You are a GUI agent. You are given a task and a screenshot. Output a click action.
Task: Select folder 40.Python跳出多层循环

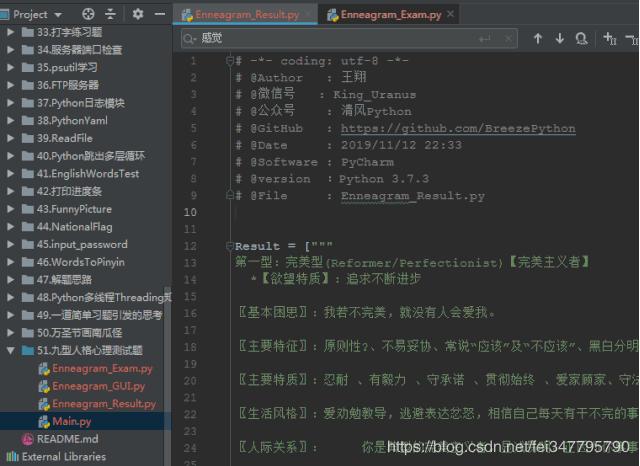point(91,156)
